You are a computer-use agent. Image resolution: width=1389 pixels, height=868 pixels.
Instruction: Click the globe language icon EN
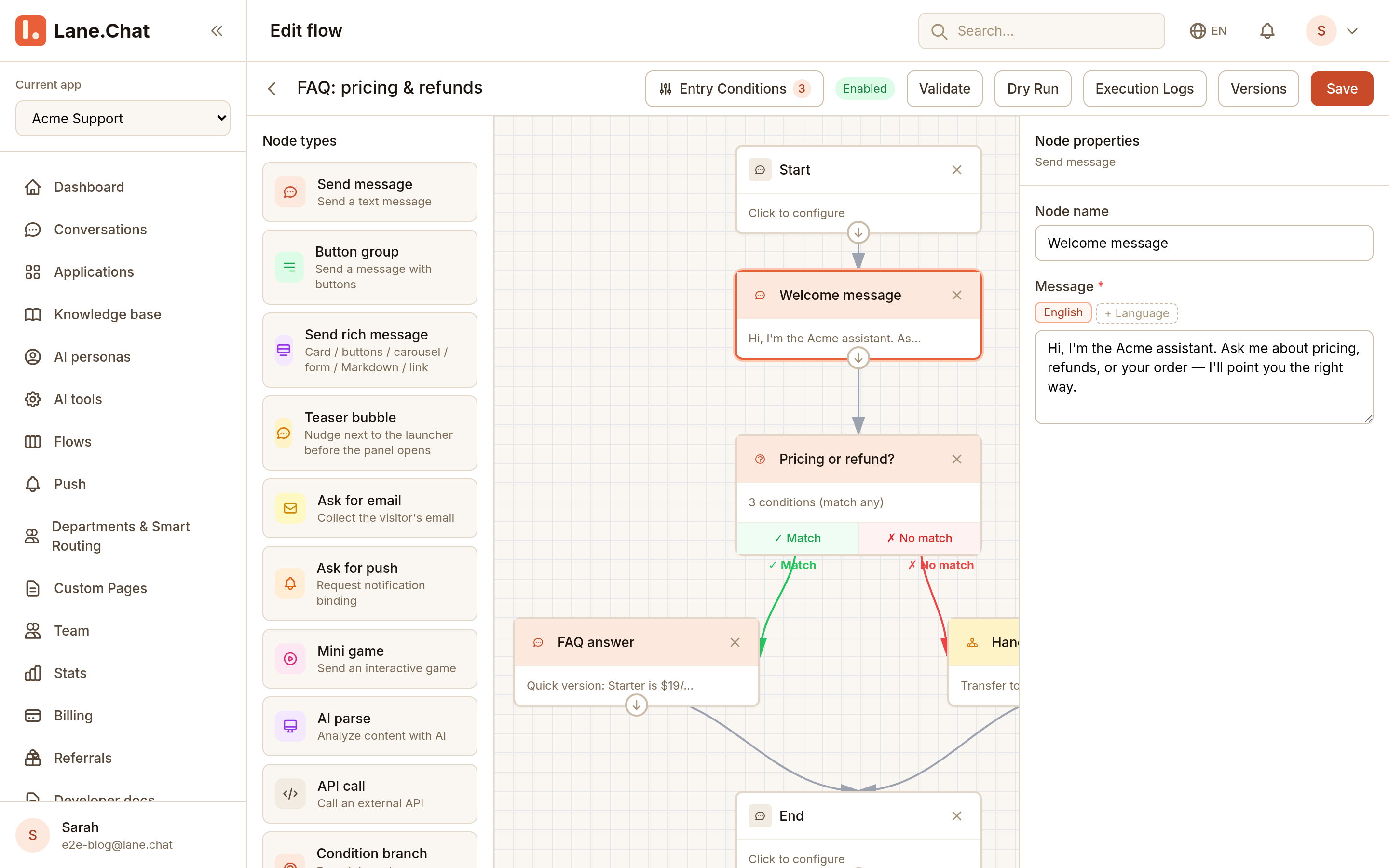pos(1208,31)
